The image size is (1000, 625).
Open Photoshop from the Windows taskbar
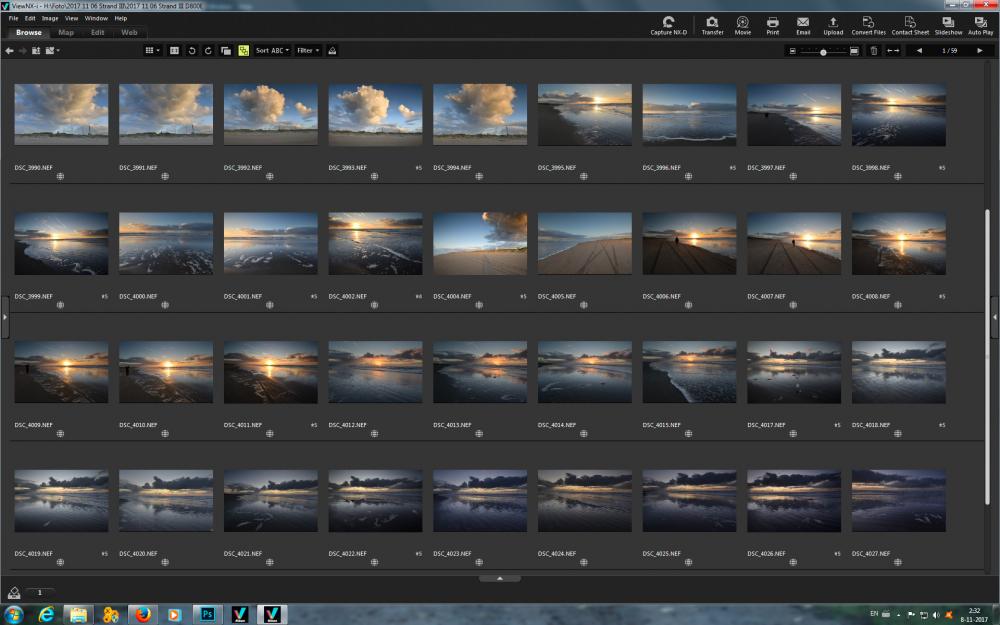(x=207, y=614)
